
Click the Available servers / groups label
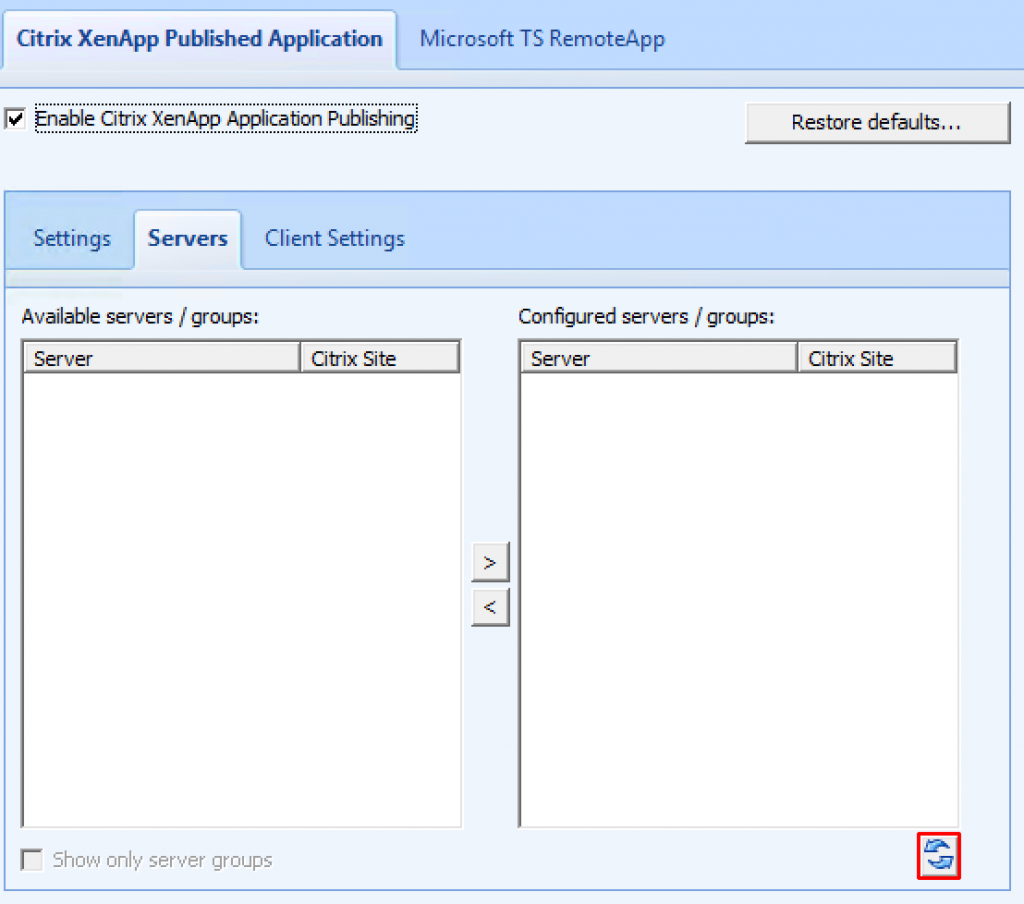[x=139, y=316]
